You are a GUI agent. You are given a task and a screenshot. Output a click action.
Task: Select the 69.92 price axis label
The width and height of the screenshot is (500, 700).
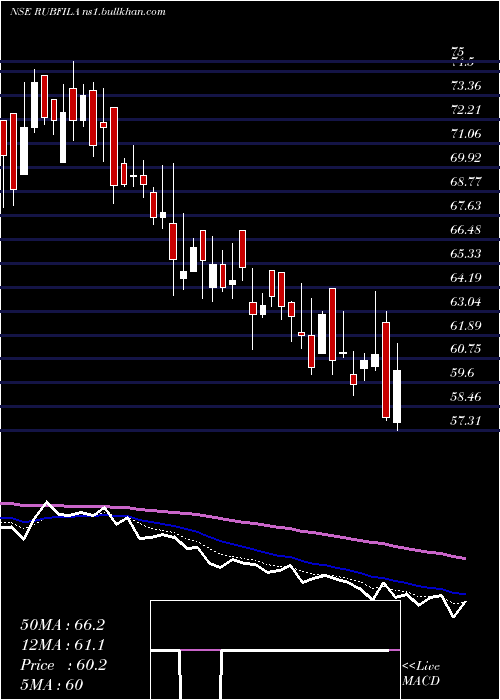coord(466,158)
